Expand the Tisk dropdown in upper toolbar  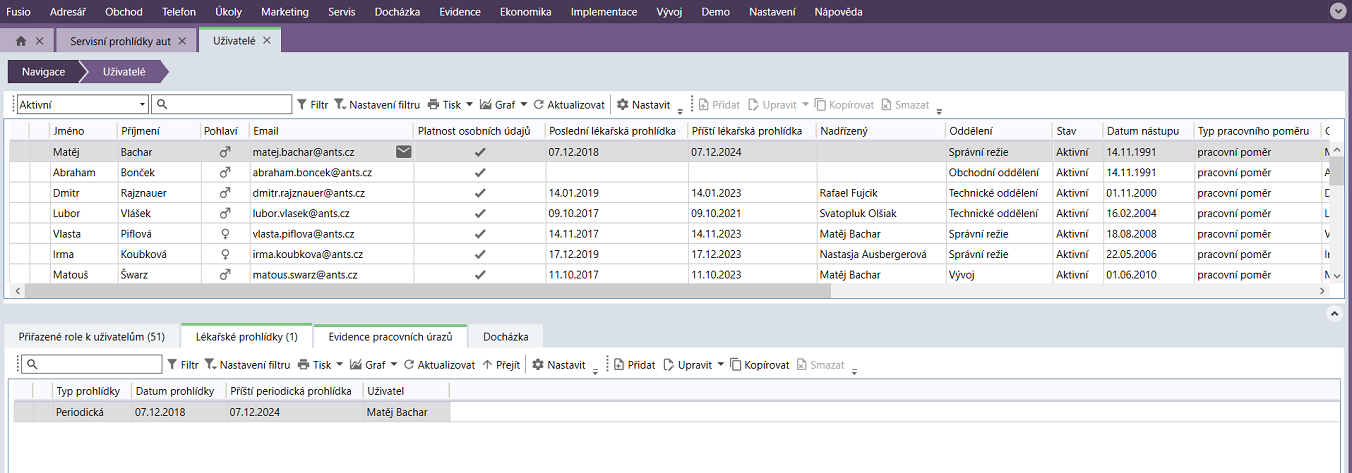(469, 104)
